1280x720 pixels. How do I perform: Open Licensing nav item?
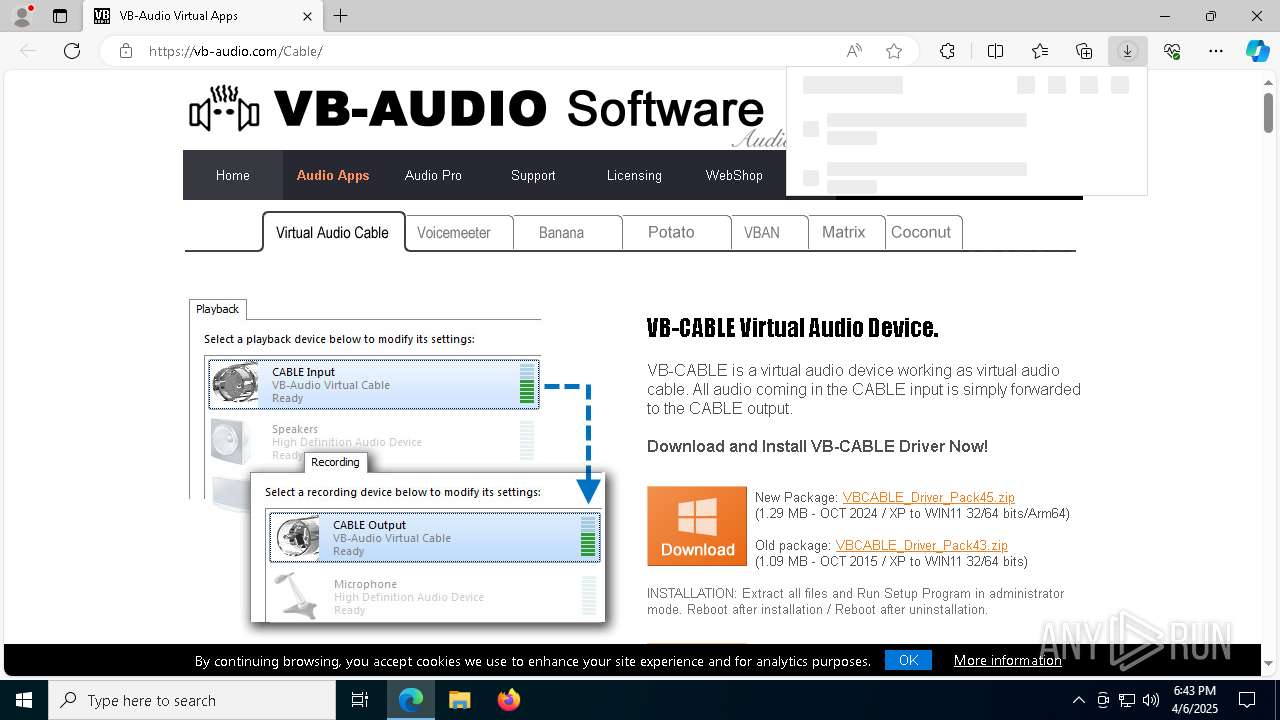[x=634, y=175]
